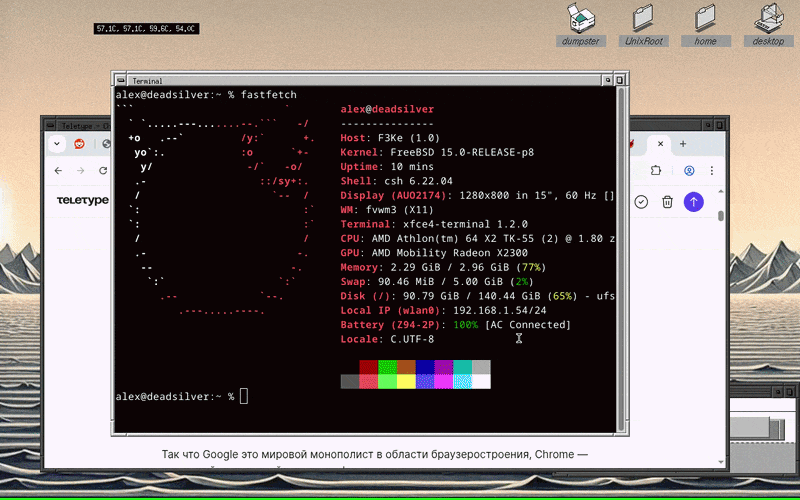The width and height of the screenshot is (800, 500).
Task: Open the Chrome profile avatar
Action: 689,170
